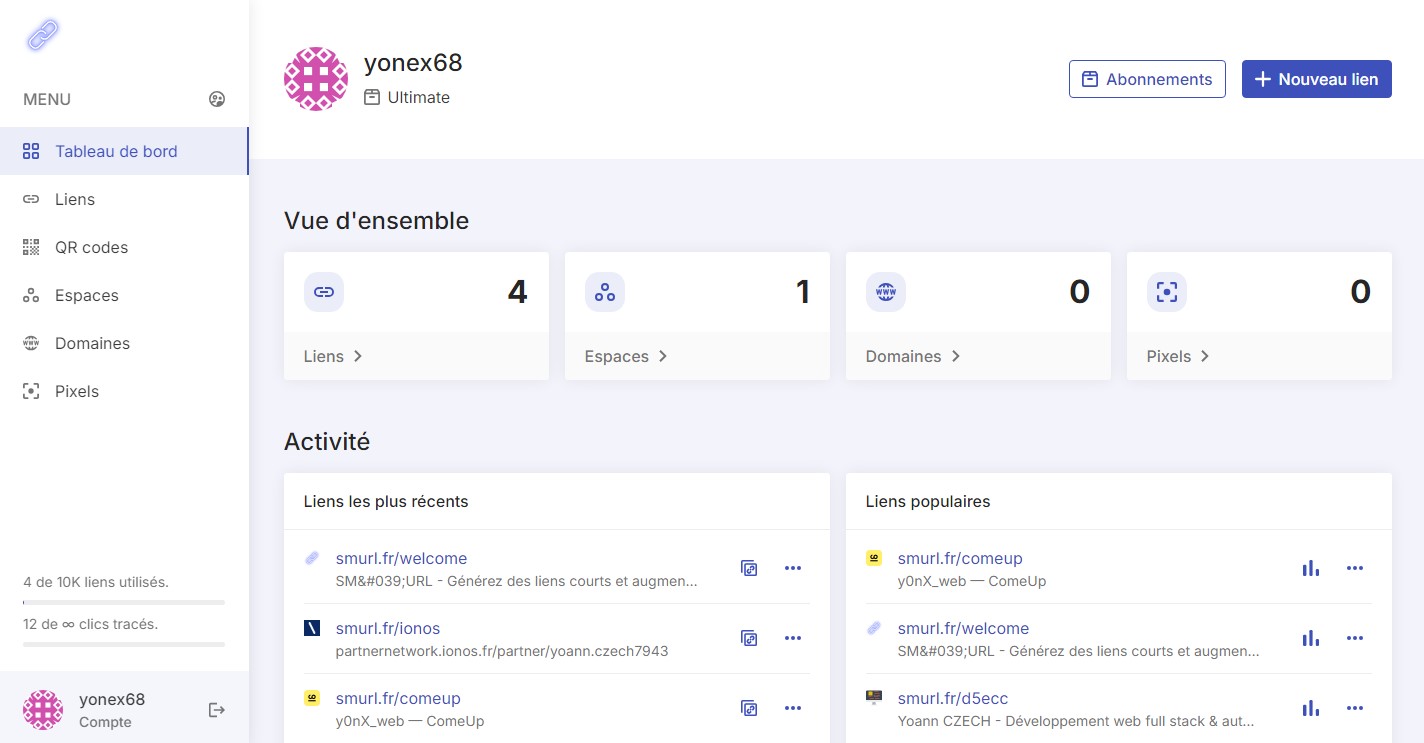This screenshot has height=743, width=1424.
Task: Select Espaces in the sidebar menu
Action: [x=86, y=295]
